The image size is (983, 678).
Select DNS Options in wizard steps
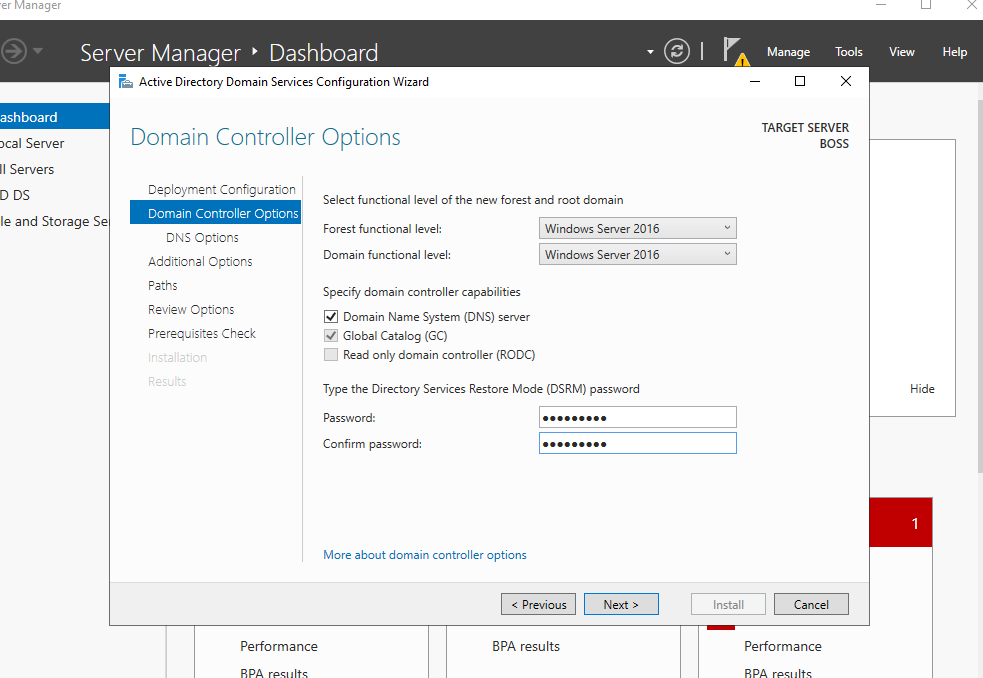[x=202, y=238]
